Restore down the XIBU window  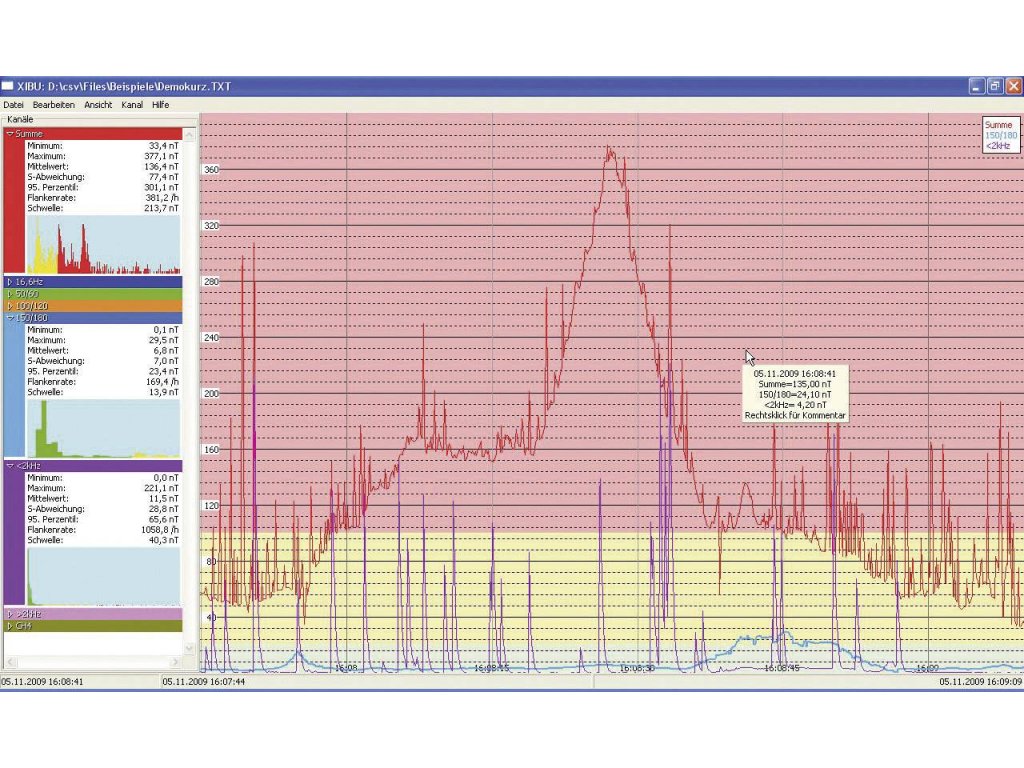click(994, 87)
